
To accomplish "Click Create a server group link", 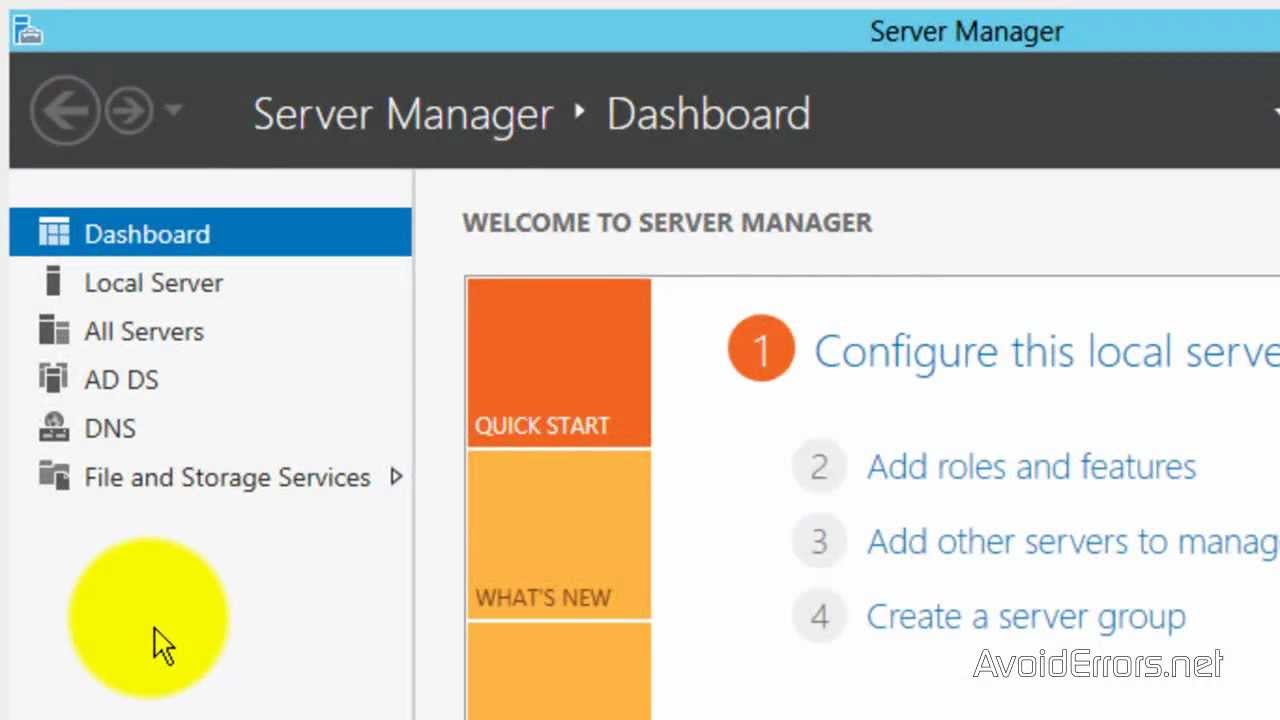I will tap(1026, 617).
